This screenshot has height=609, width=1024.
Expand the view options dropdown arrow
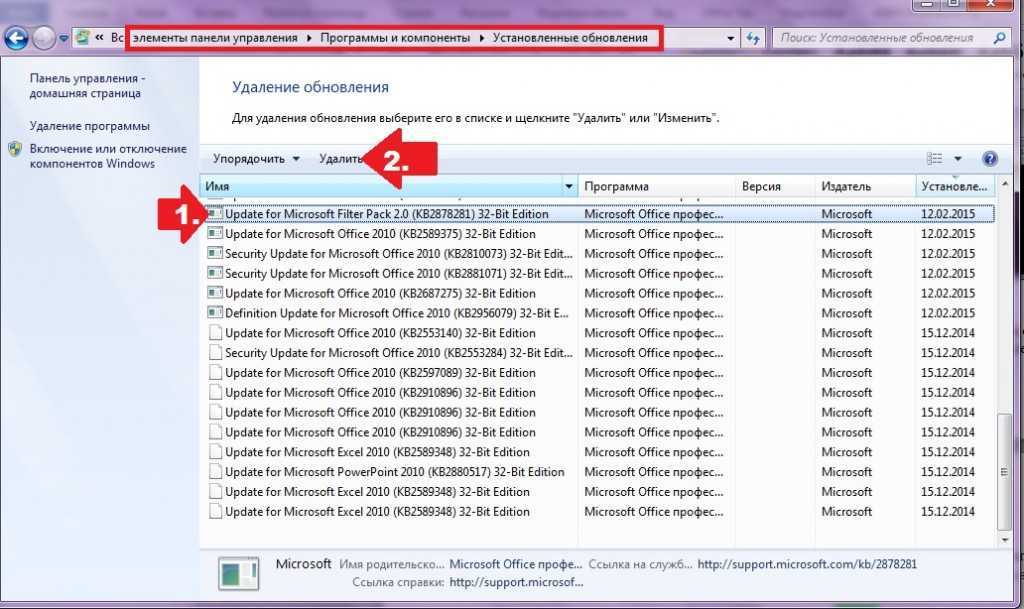(958, 159)
